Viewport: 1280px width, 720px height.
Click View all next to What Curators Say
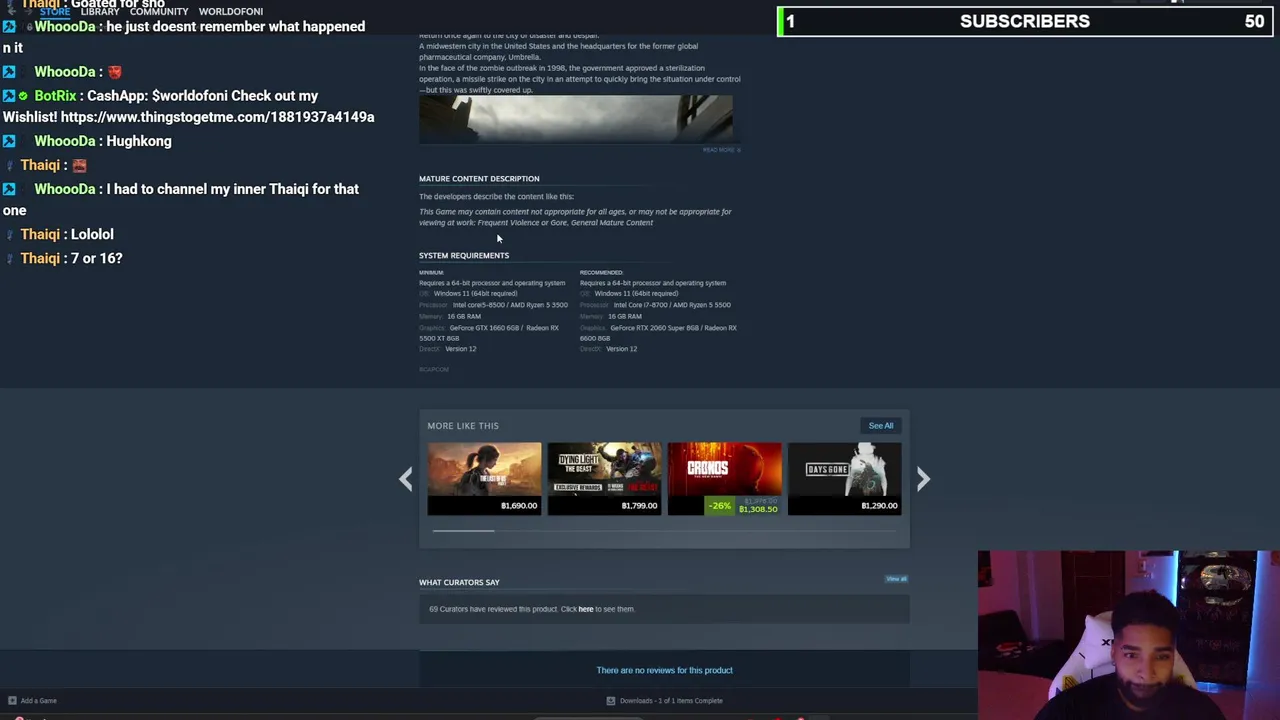(896, 579)
